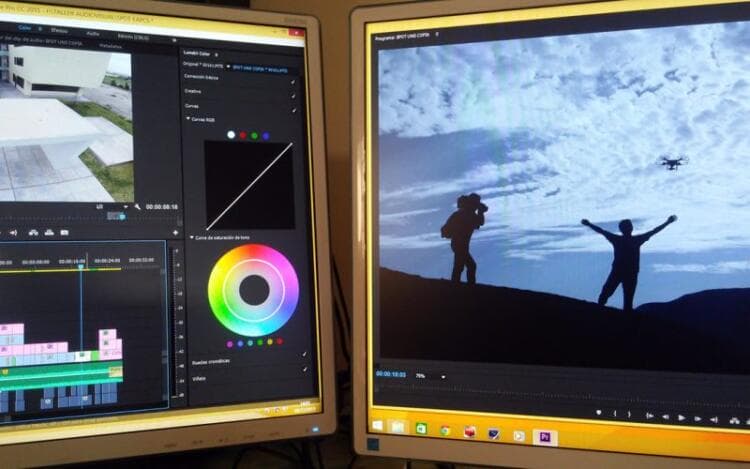Screen dimensions: 750x469
Task: Click Mark In in the Program monitor
Action: pyautogui.click(x=615, y=414)
